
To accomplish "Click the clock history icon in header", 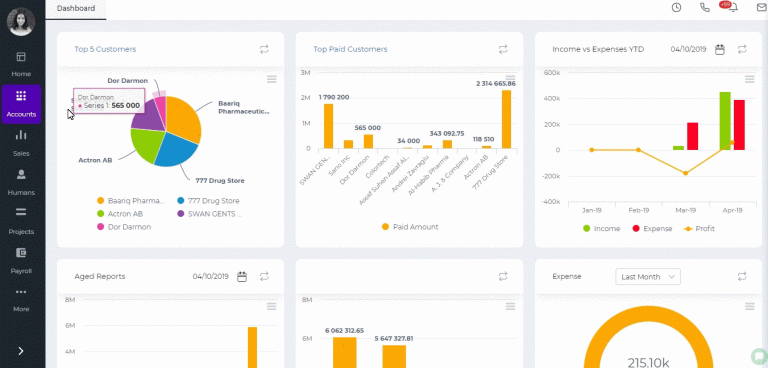I will point(676,8).
